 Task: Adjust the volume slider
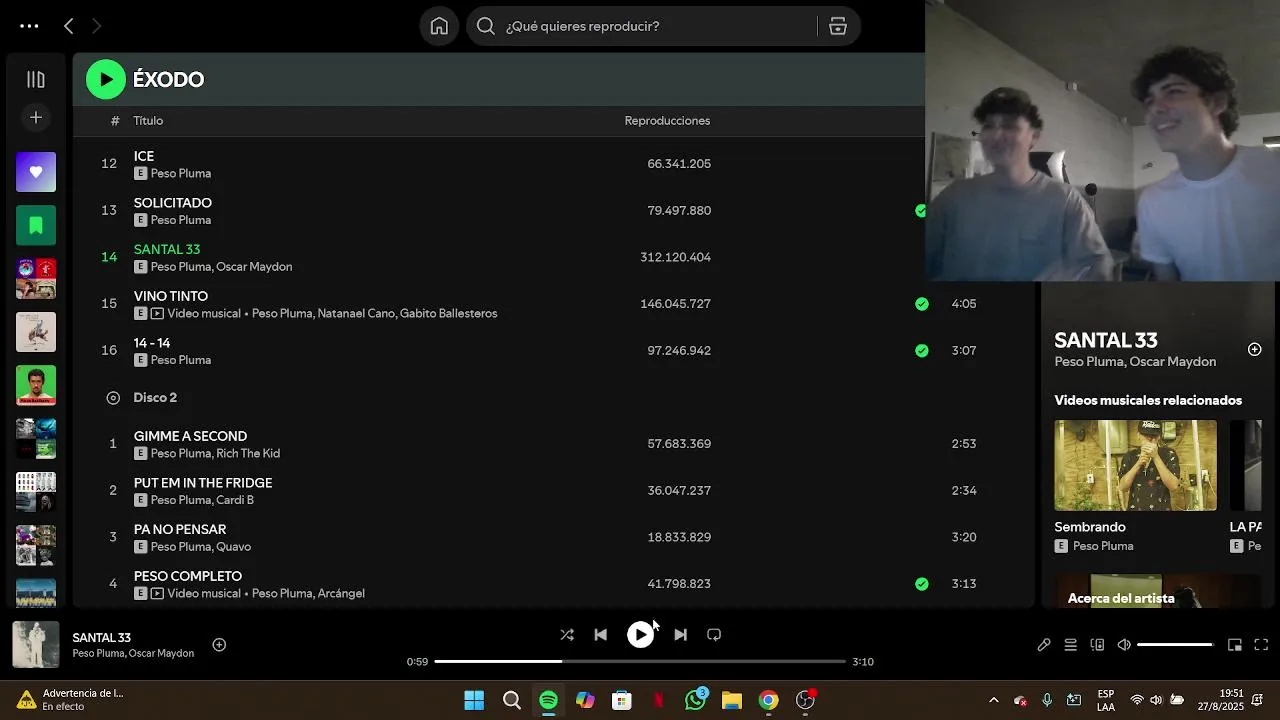(x=1175, y=645)
